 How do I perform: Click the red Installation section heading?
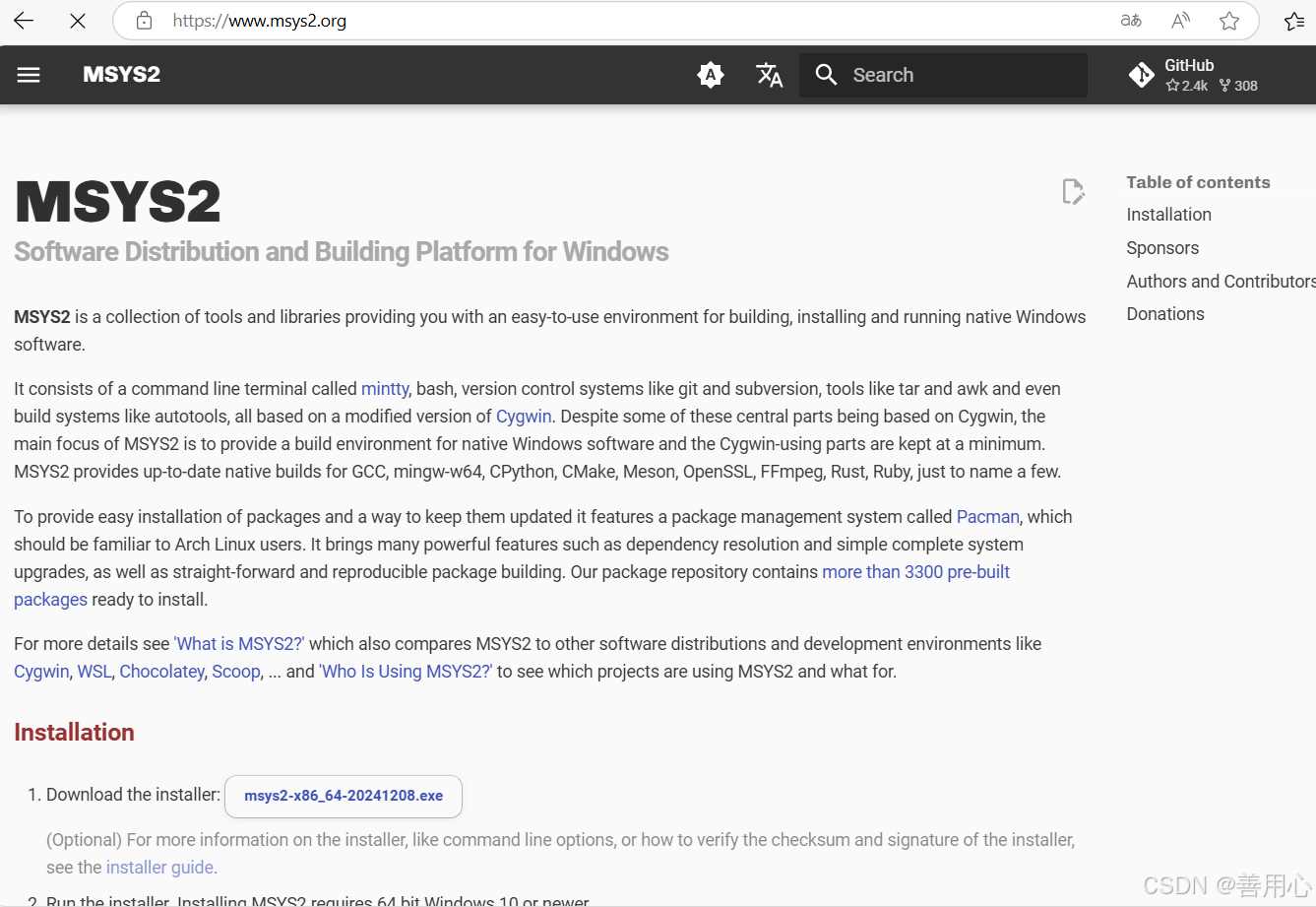tap(74, 733)
